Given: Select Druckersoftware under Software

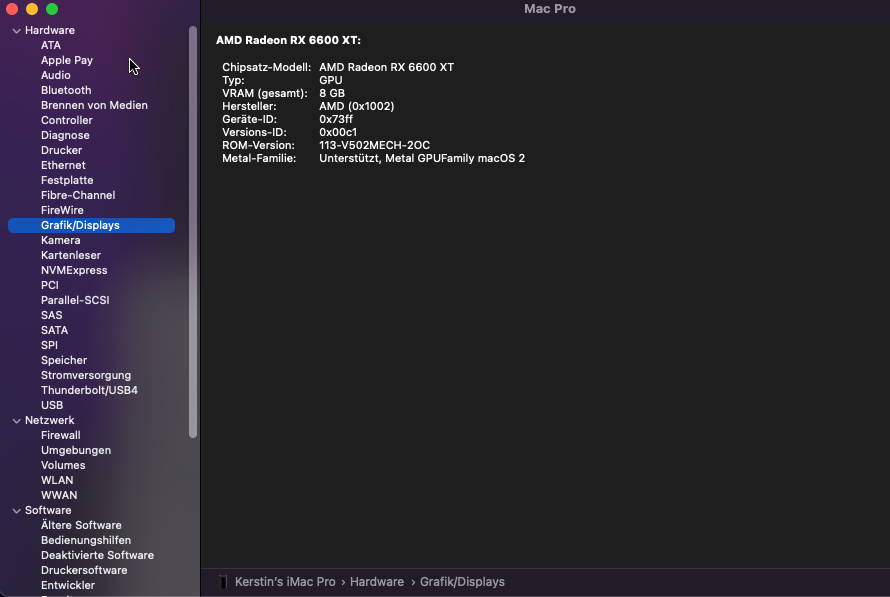Looking at the screenshot, I should click(84, 570).
